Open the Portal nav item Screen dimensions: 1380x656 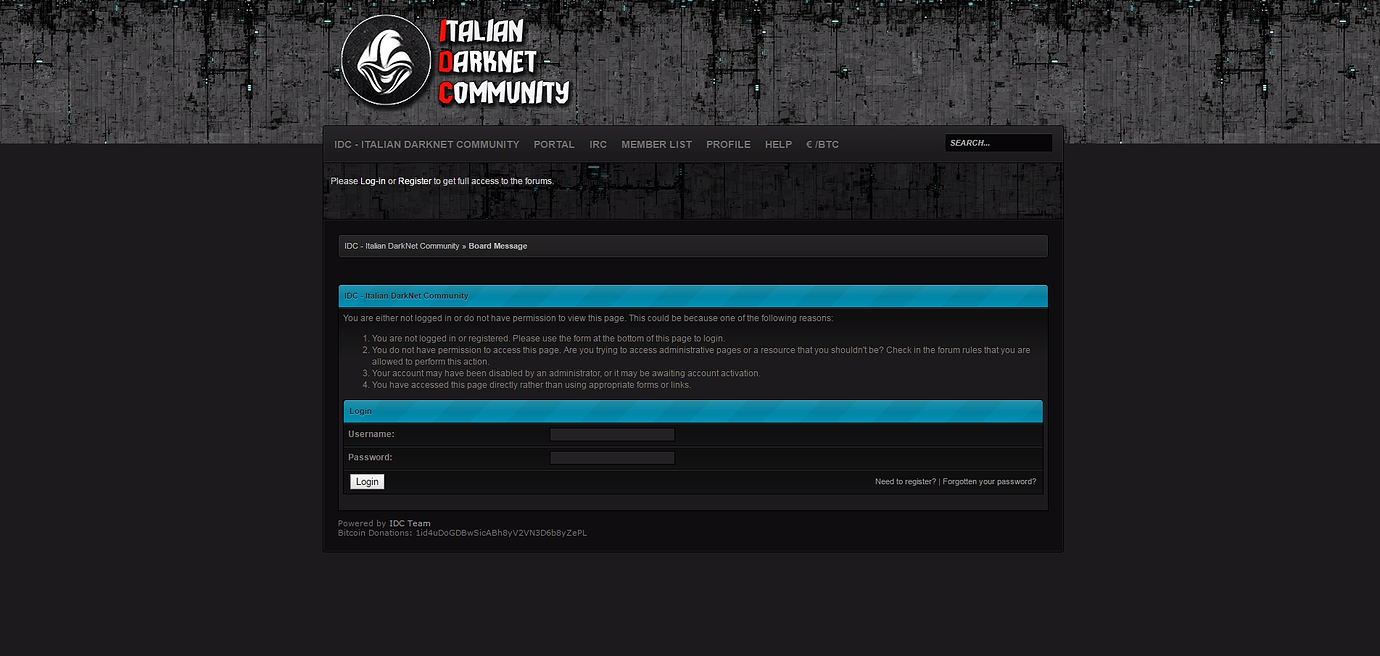[554, 145]
